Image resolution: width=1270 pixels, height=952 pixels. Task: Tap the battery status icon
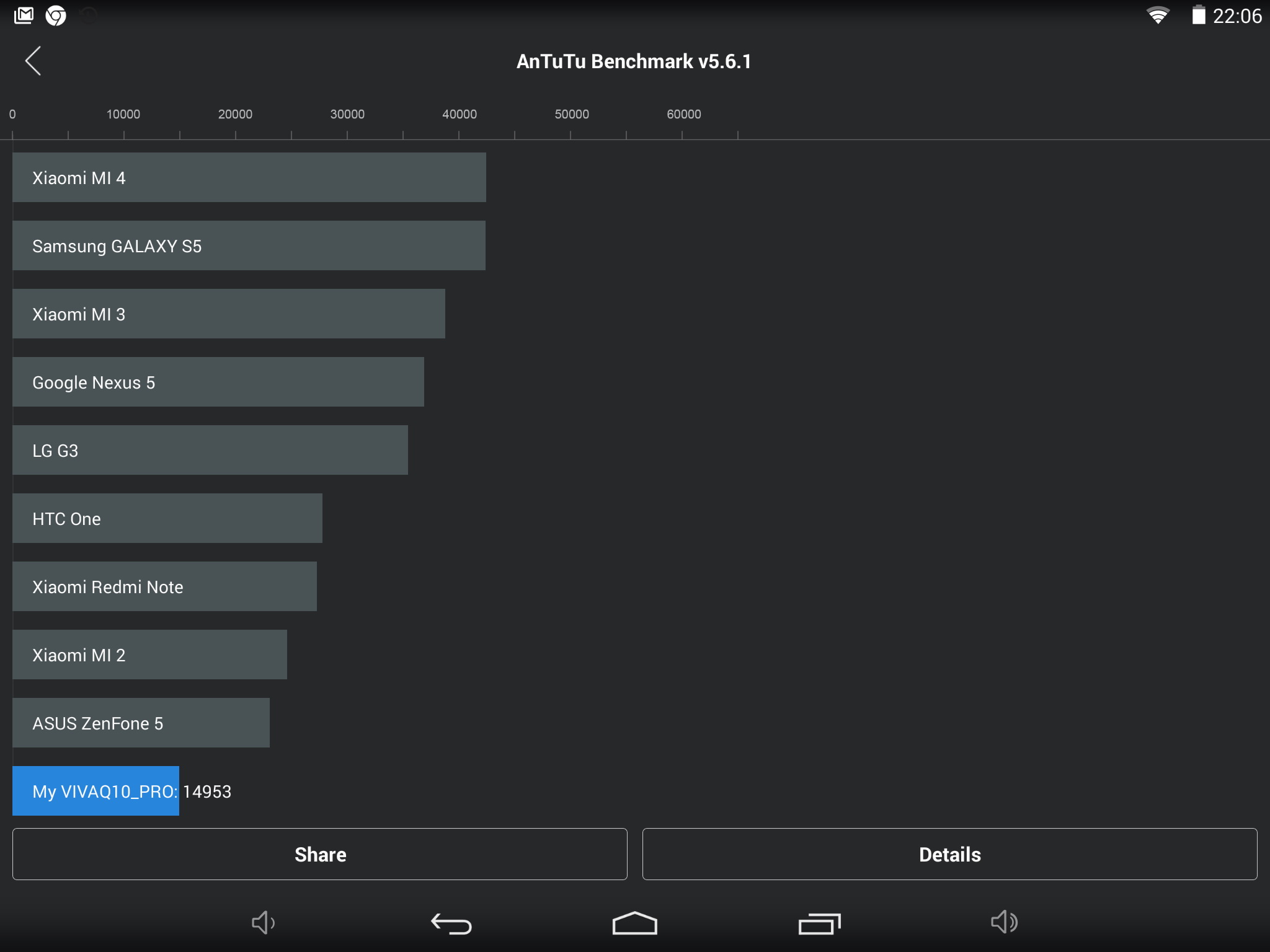click(1198, 15)
